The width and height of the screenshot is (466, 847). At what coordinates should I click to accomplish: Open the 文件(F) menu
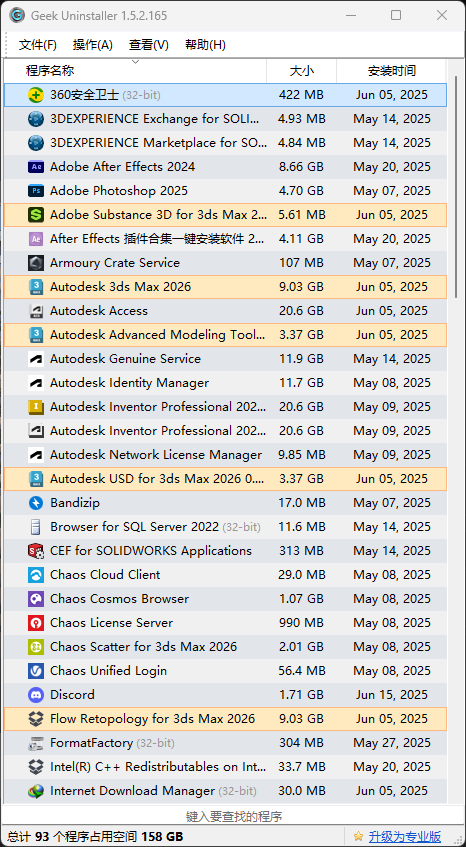click(38, 45)
